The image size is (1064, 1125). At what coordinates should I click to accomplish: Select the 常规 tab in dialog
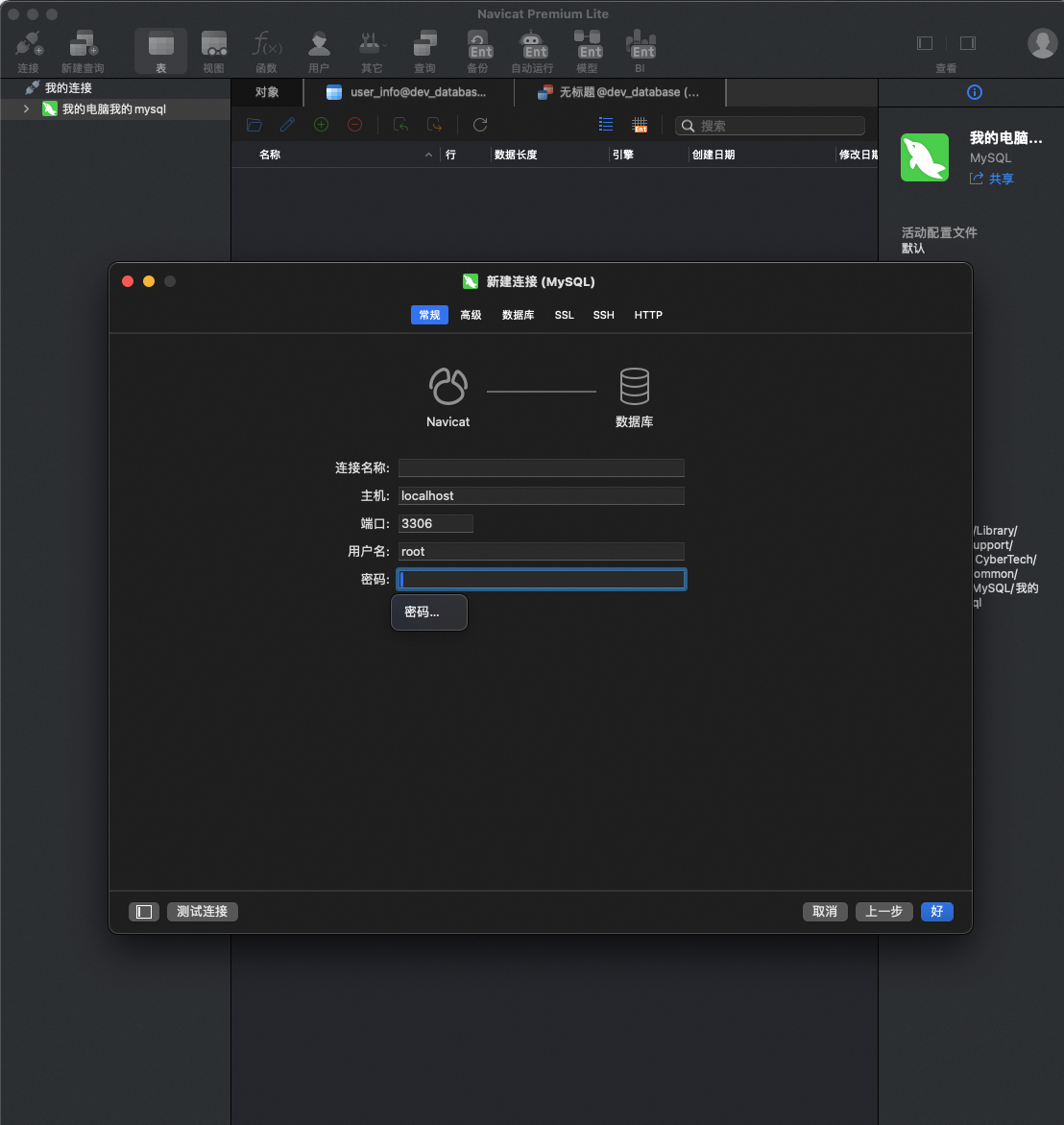[429, 315]
